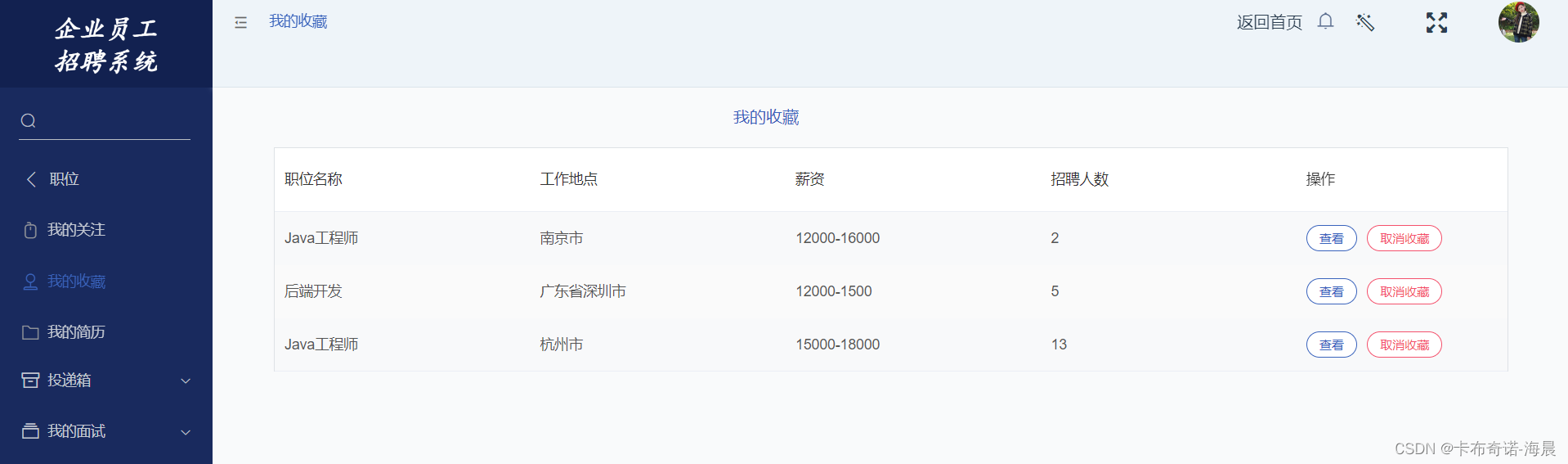This screenshot has width=1568, height=464.
Task: Cancel favorite for 后端开发 position
Action: pyautogui.click(x=1404, y=292)
